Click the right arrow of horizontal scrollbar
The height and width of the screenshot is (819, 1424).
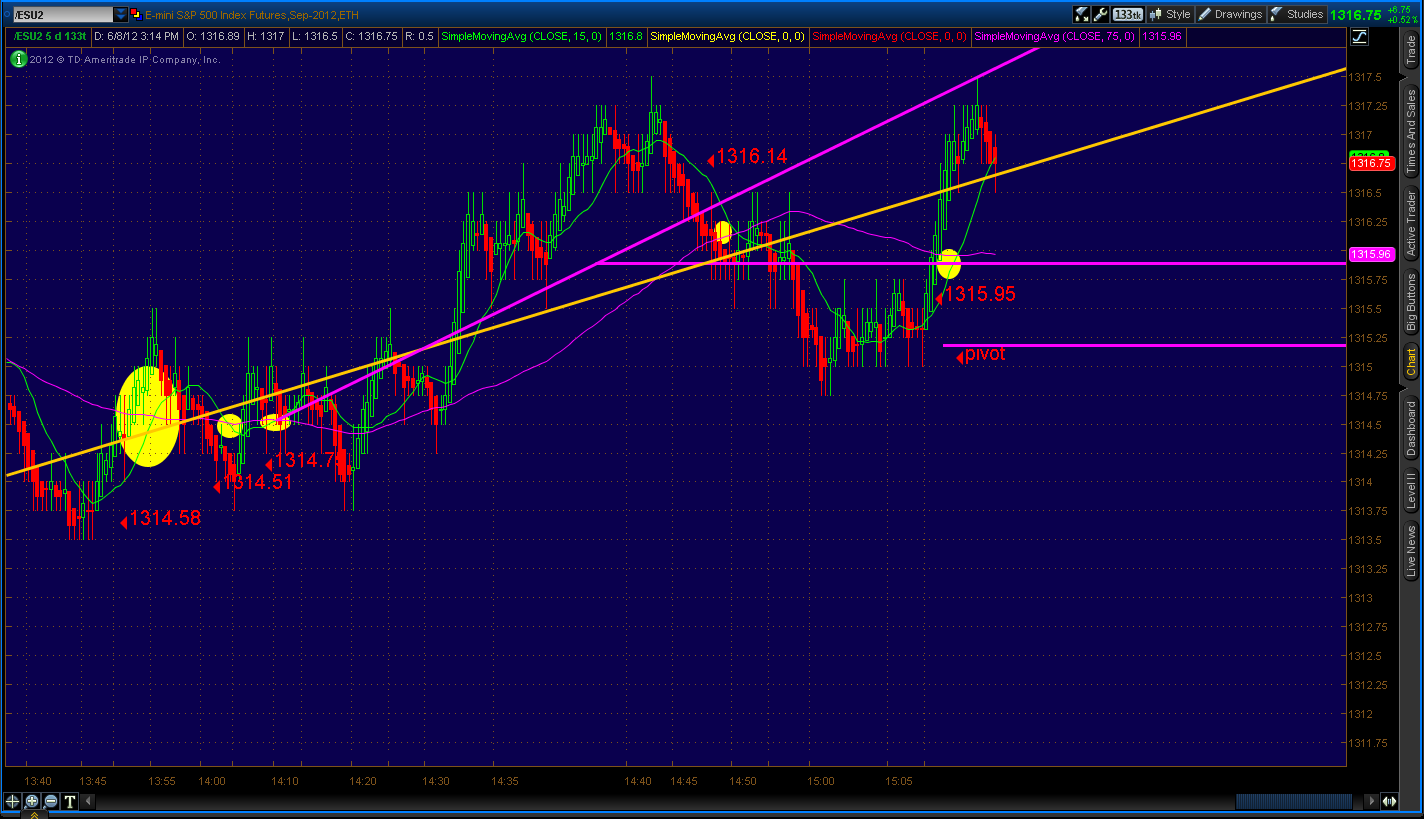1372,801
